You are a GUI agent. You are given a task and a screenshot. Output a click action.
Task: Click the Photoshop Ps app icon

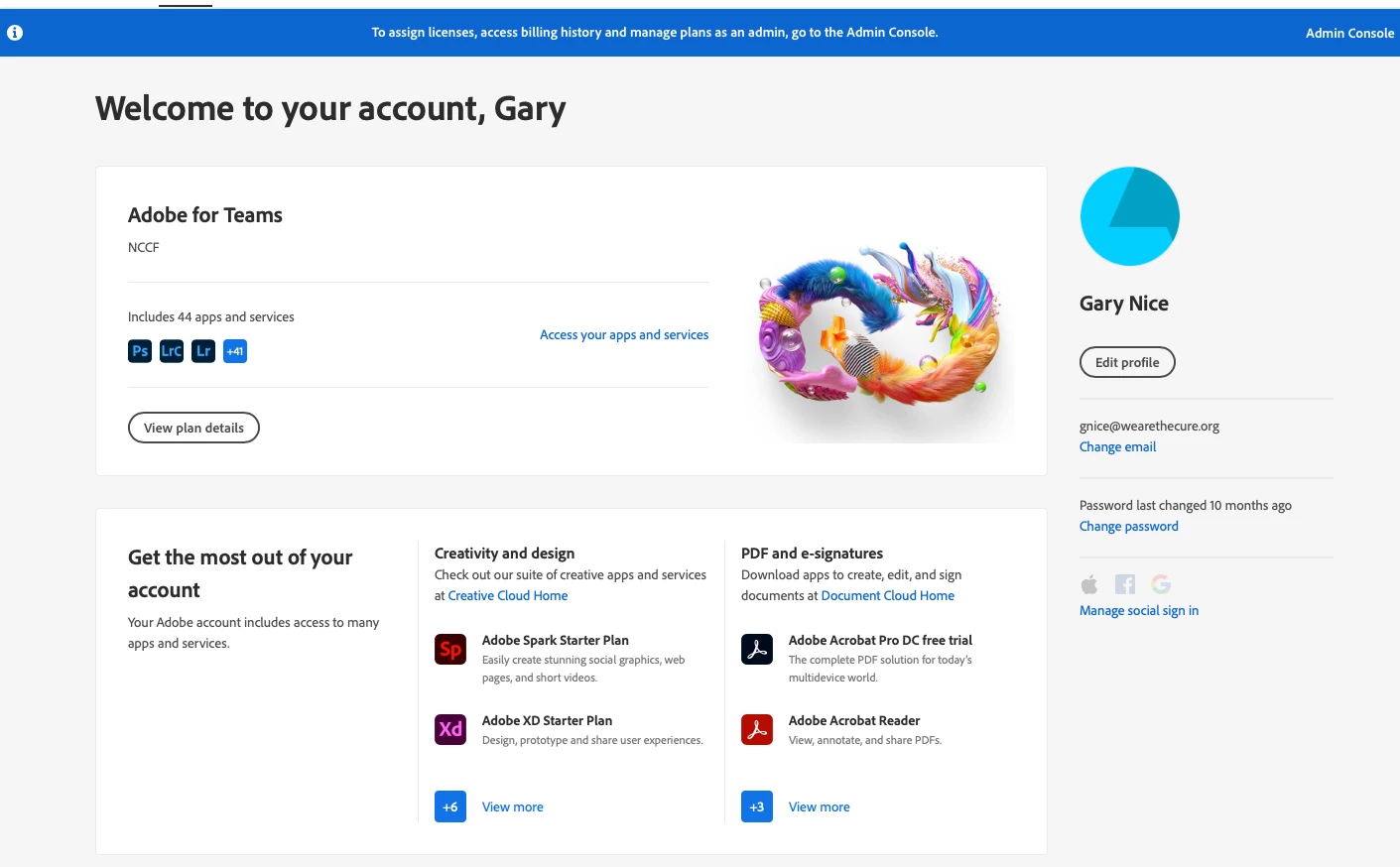(140, 351)
